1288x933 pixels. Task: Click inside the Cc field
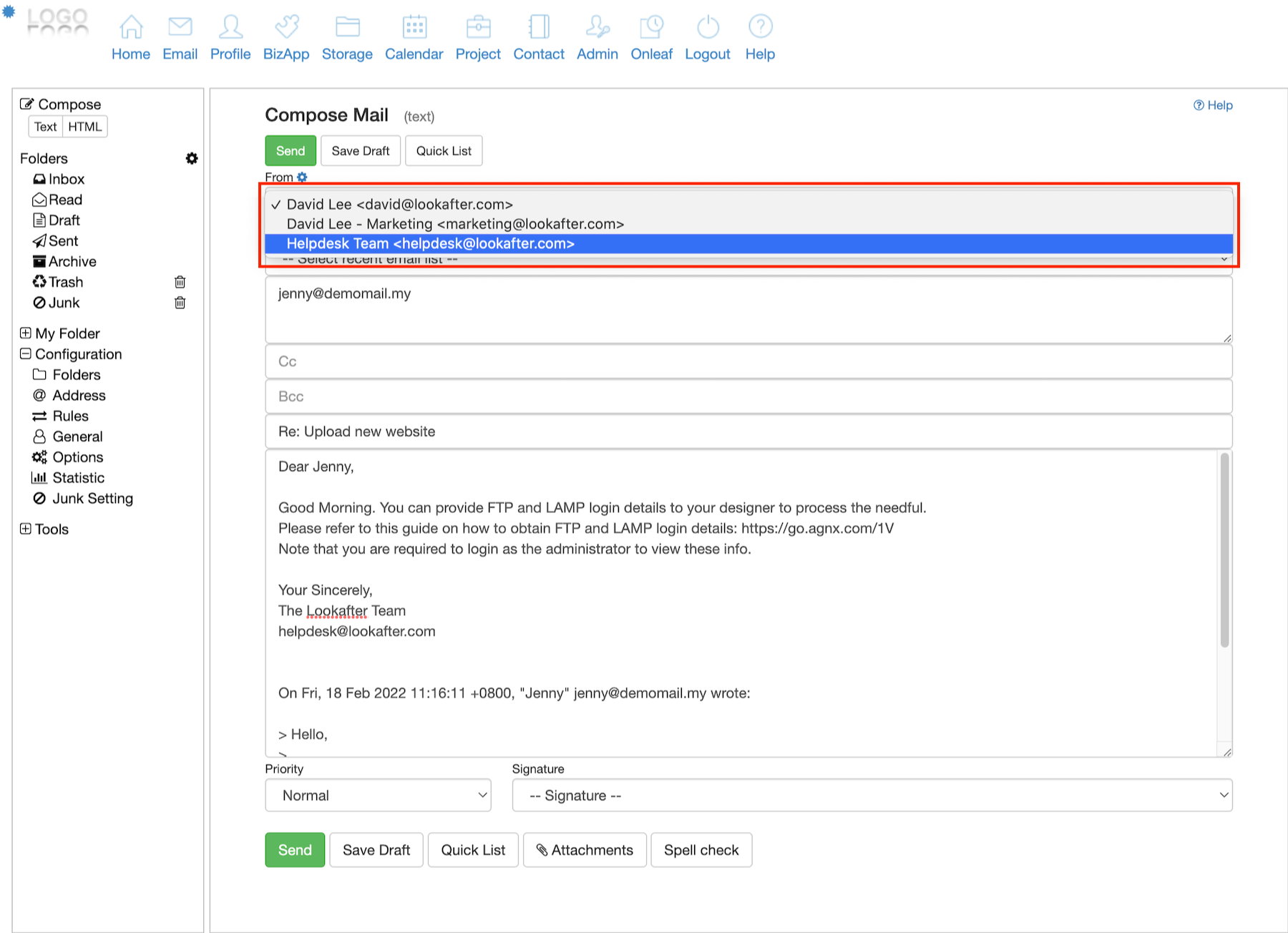coord(748,361)
